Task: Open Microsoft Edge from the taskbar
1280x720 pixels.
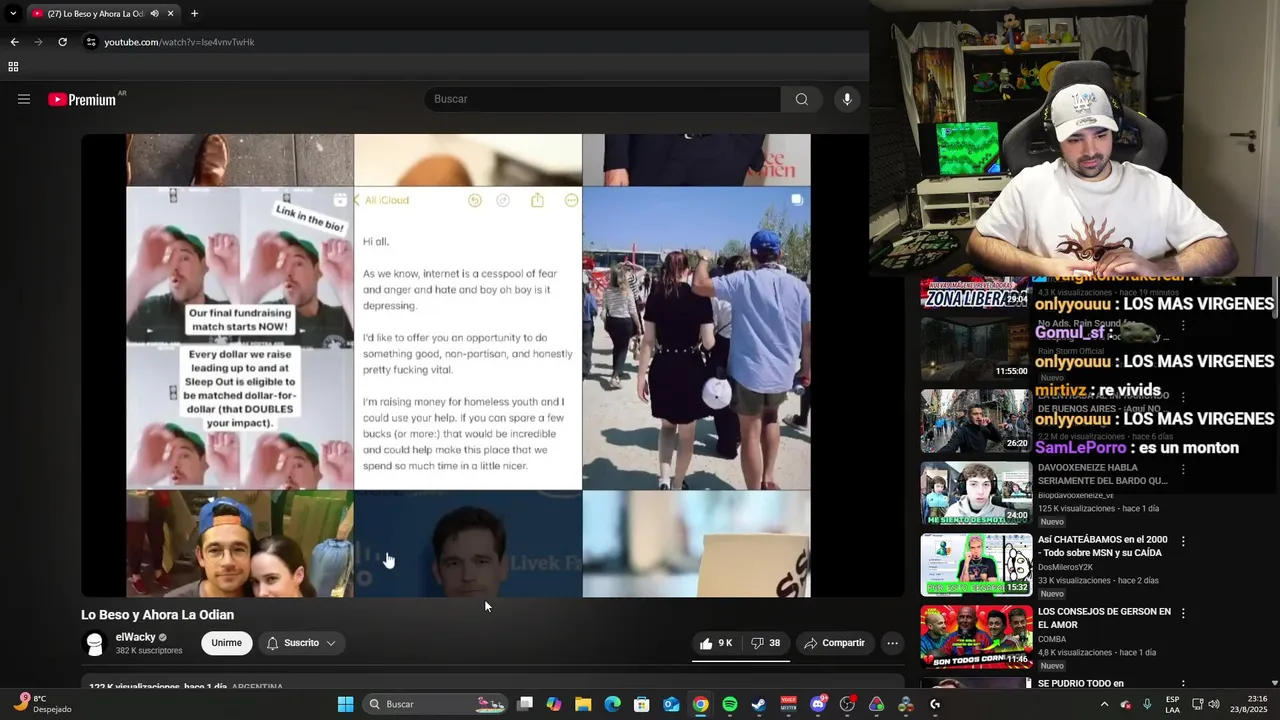Action: (613, 704)
